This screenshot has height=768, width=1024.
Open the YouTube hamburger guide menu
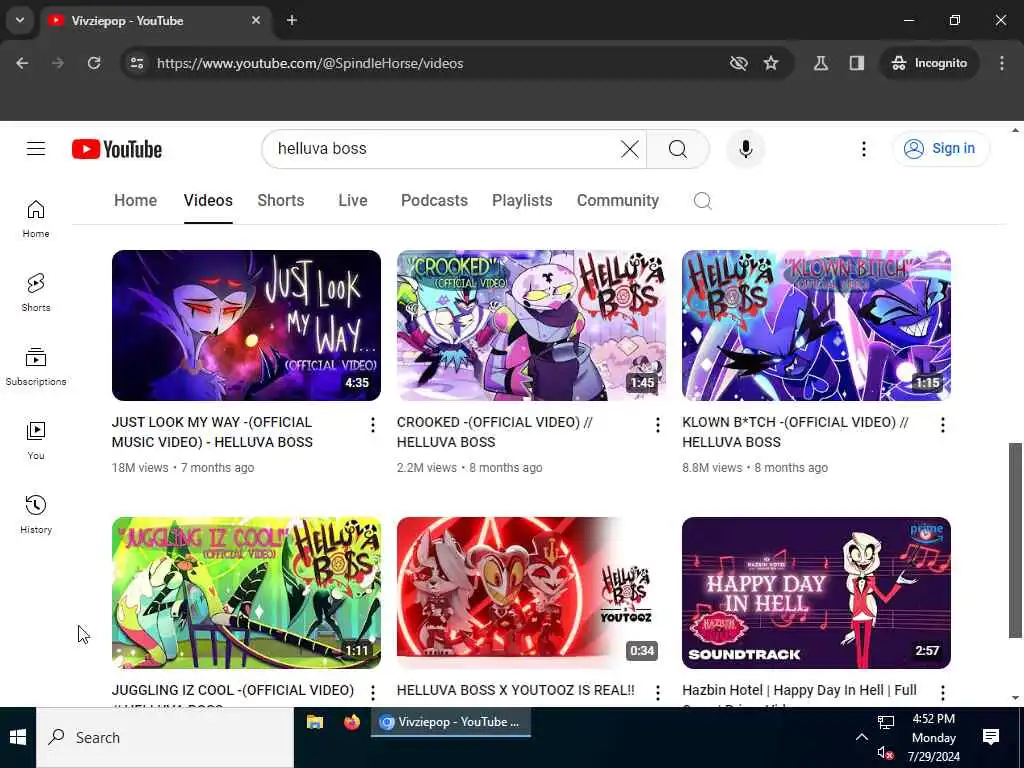(x=36, y=149)
